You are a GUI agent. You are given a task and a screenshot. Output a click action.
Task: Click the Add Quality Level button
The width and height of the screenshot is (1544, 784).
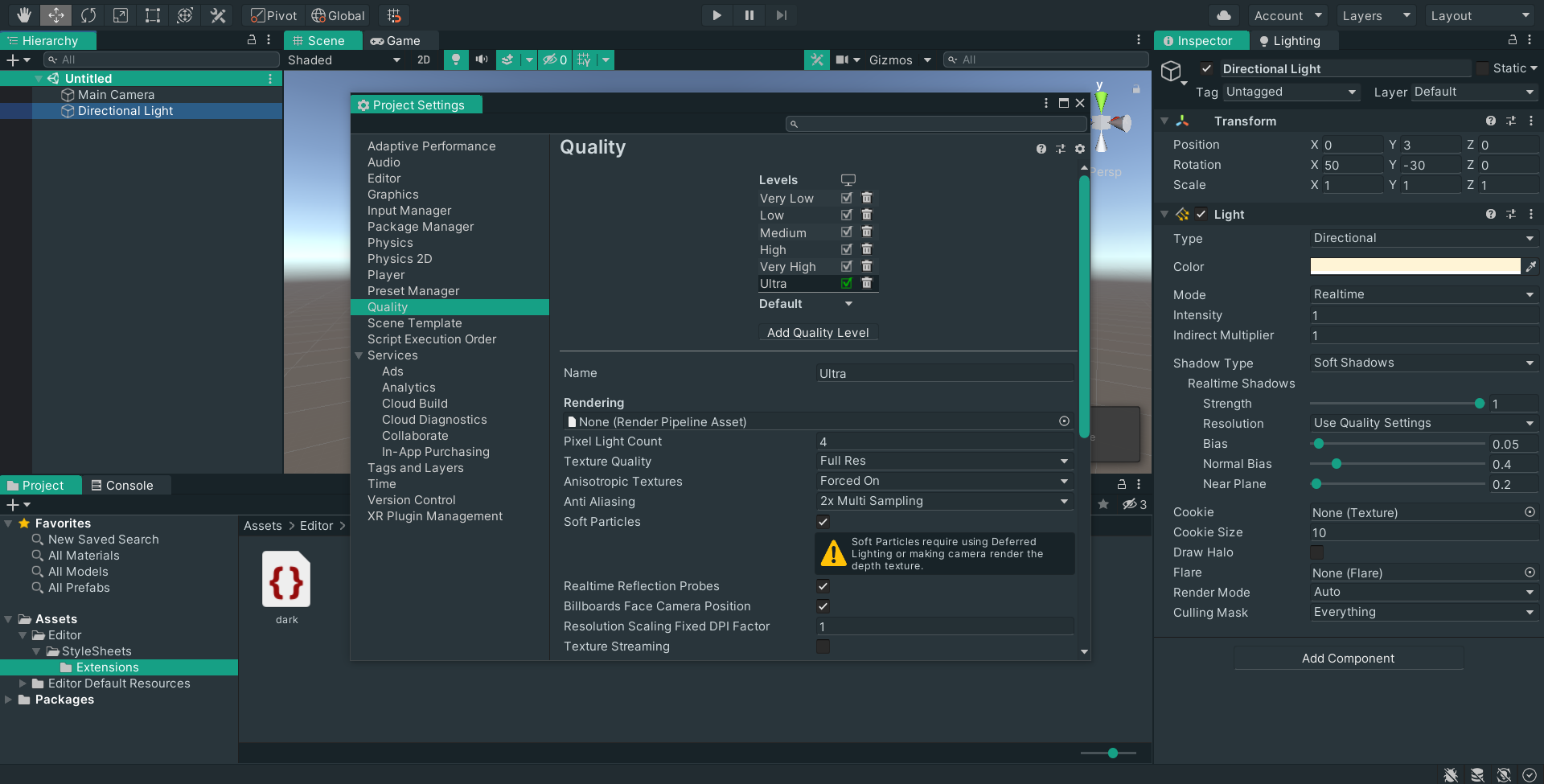click(817, 332)
